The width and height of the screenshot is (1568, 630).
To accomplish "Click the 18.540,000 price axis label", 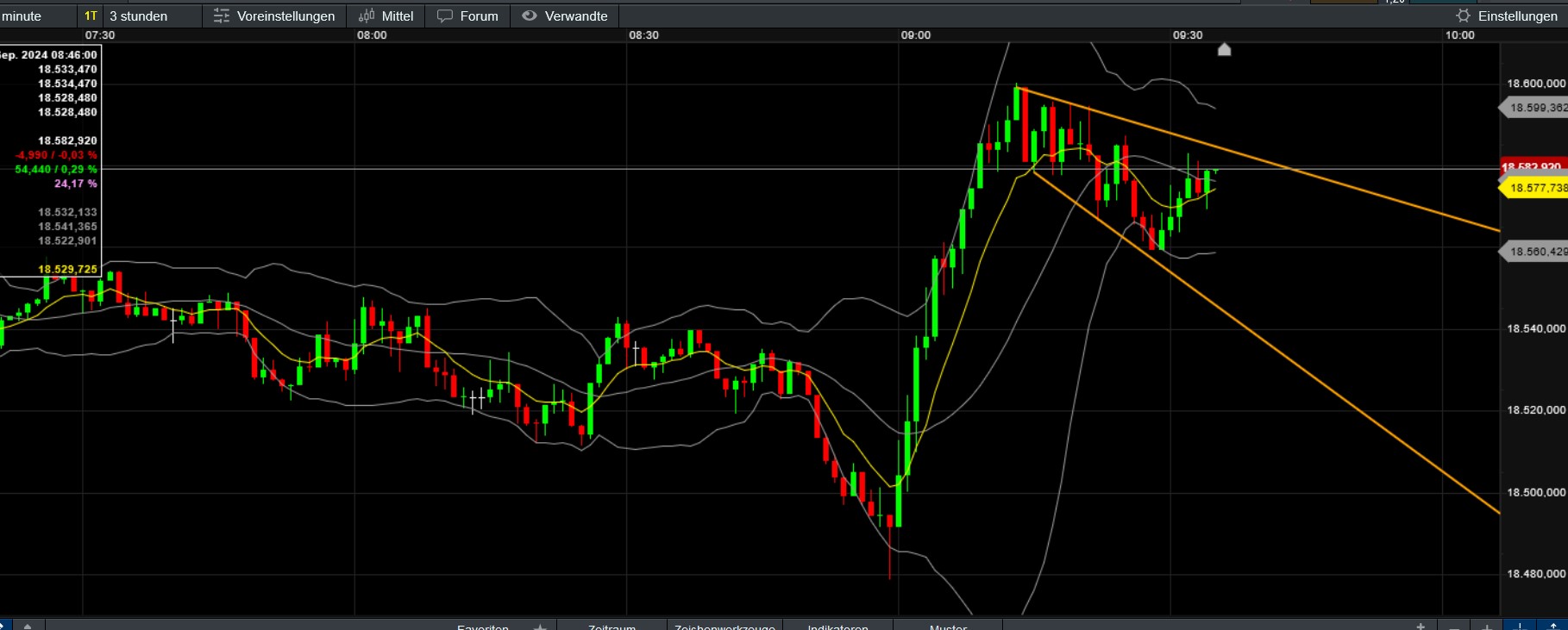I will click(x=1536, y=328).
